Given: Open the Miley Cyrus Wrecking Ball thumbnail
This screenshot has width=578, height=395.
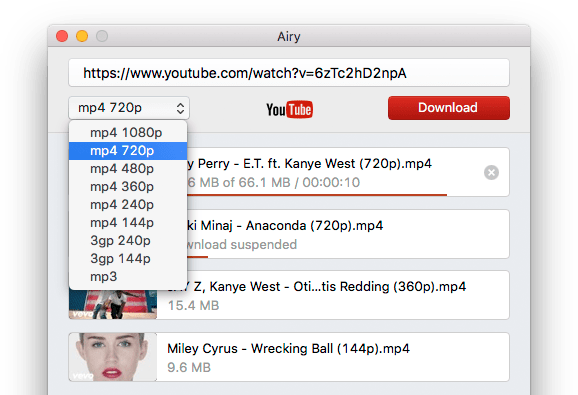Looking at the screenshot, I should (x=113, y=357).
